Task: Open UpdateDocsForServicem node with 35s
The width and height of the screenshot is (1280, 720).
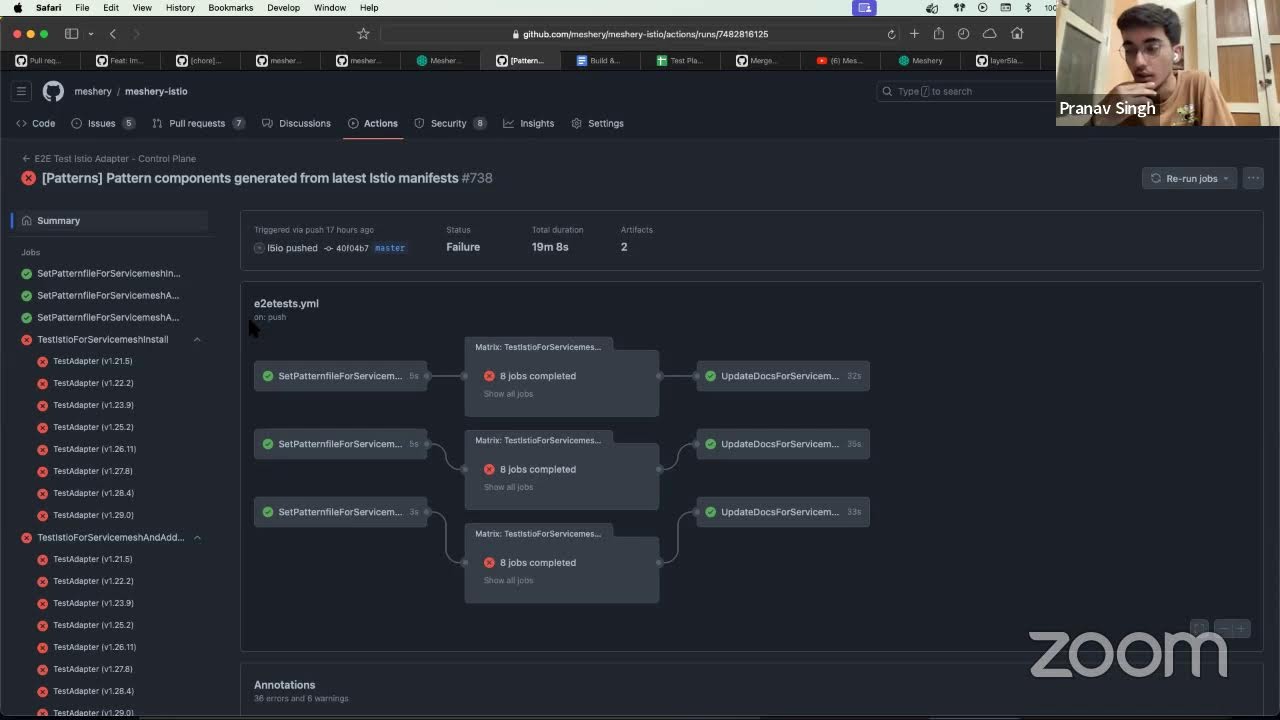Action: [783, 444]
